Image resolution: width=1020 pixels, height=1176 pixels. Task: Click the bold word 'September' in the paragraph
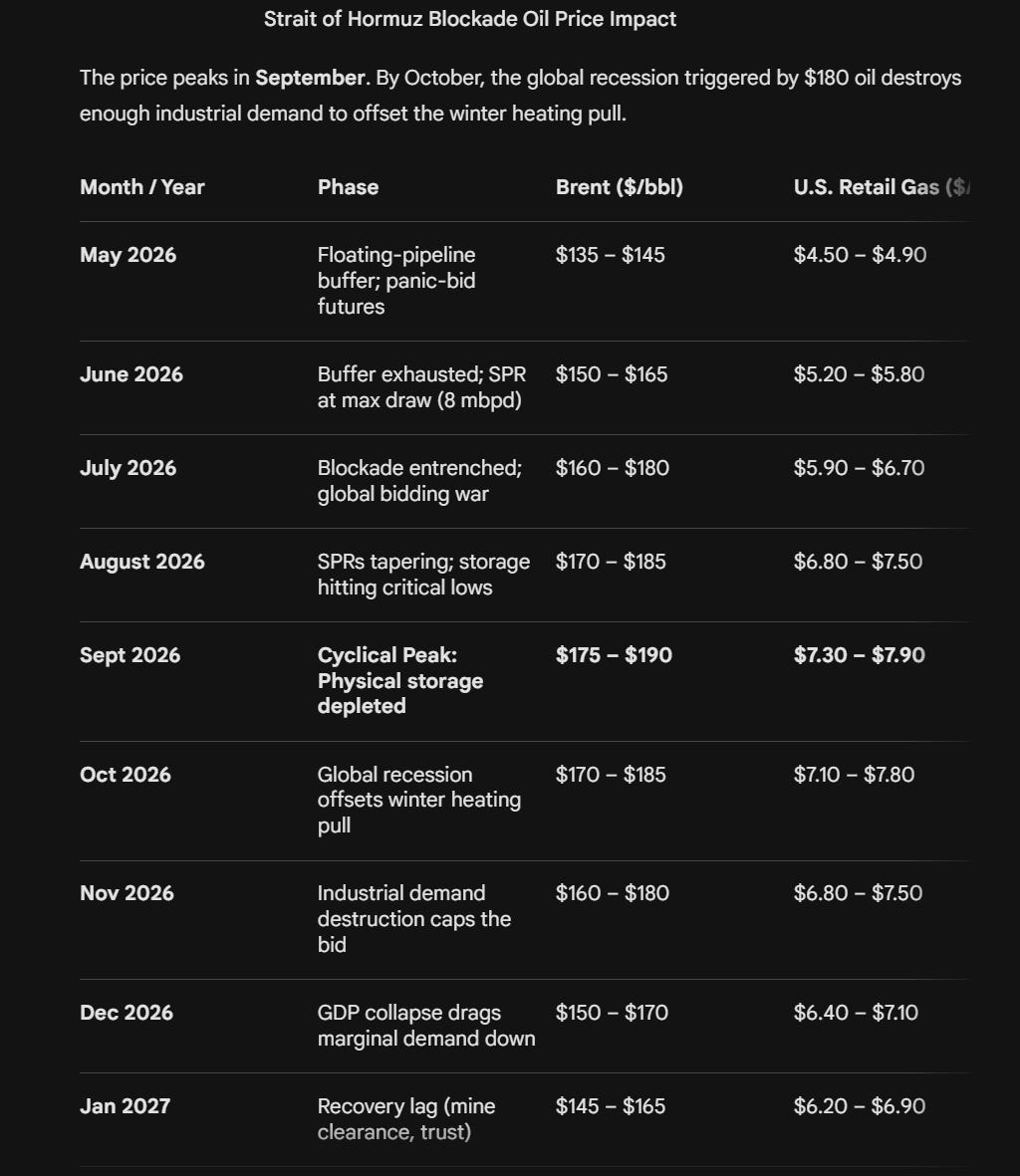pos(310,78)
